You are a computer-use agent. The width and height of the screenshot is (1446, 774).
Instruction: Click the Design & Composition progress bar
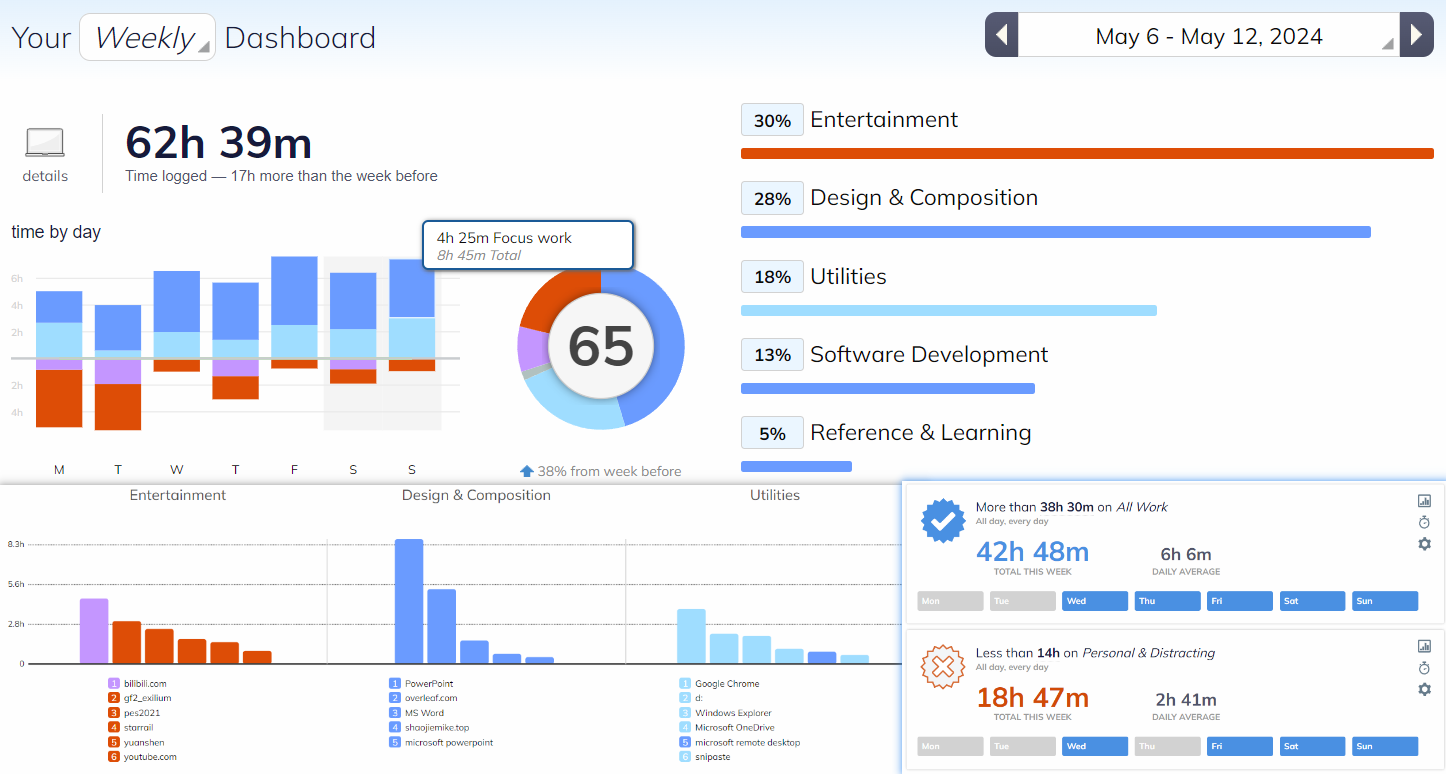coord(1055,232)
